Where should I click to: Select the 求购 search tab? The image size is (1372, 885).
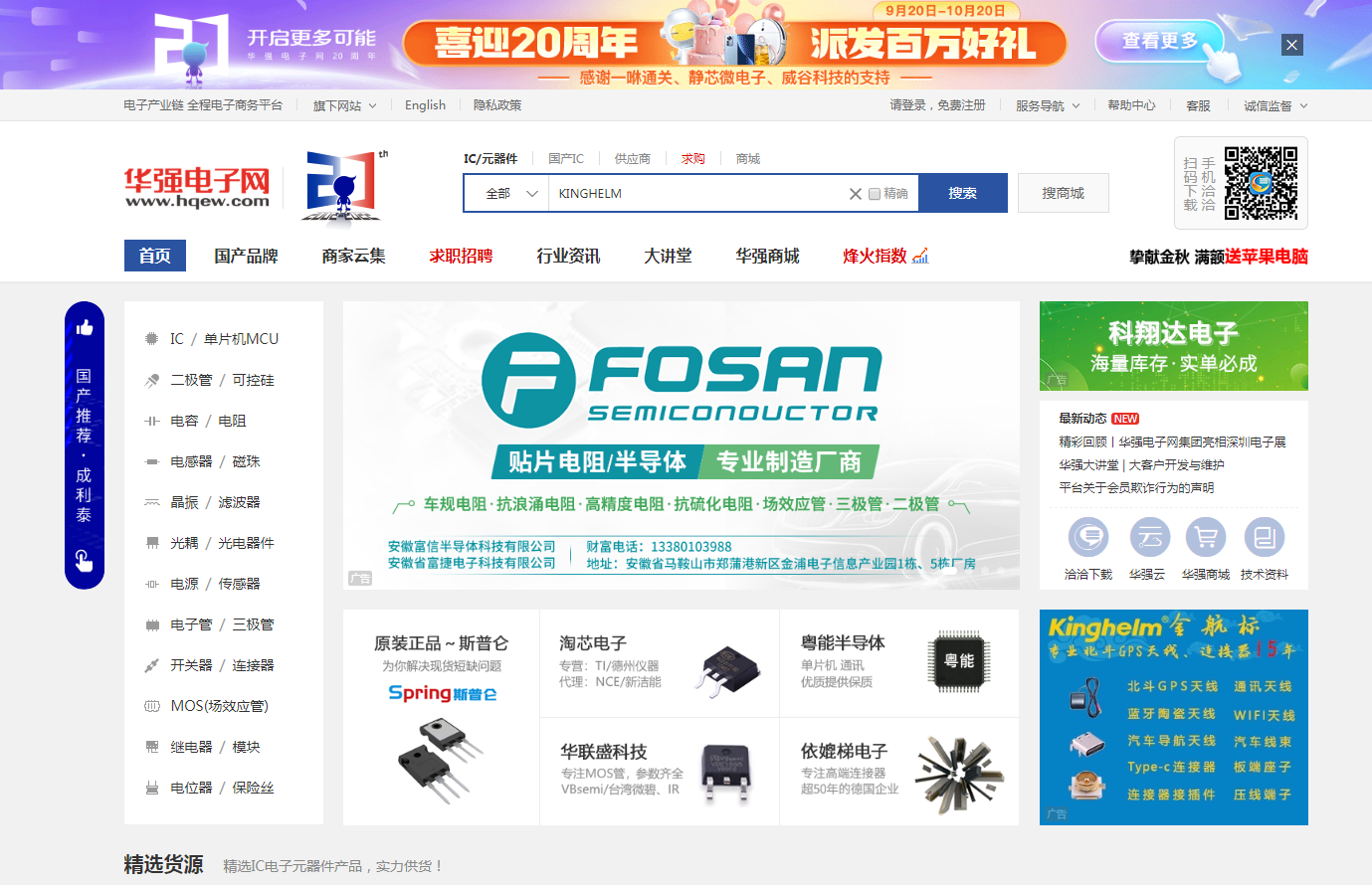click(x=693, y=158)
